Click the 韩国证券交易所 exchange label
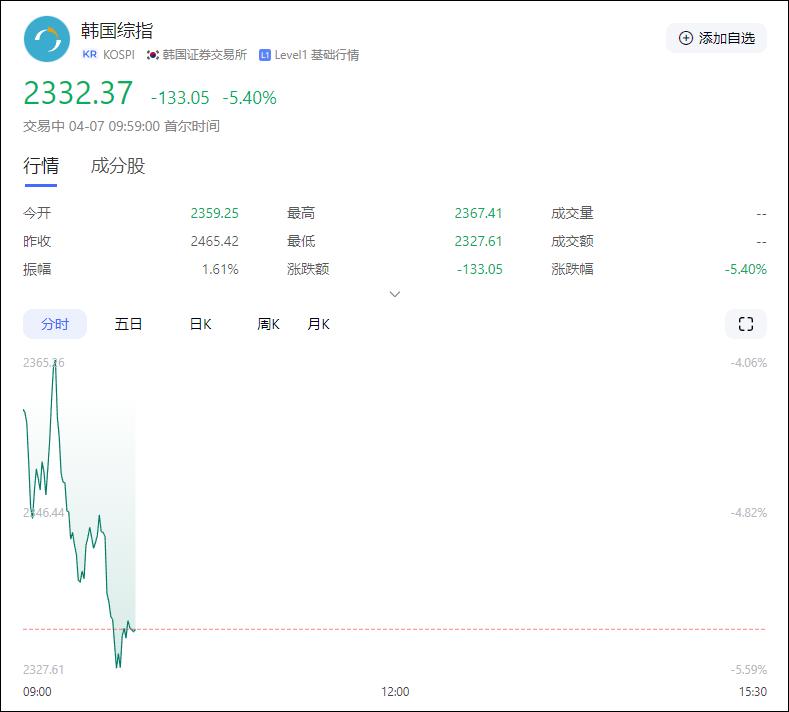This screenshot has width=789, height=712. 204,55
